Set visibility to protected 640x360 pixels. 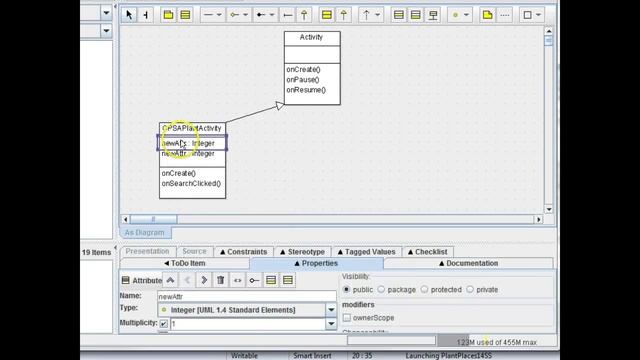pos(424,289)
